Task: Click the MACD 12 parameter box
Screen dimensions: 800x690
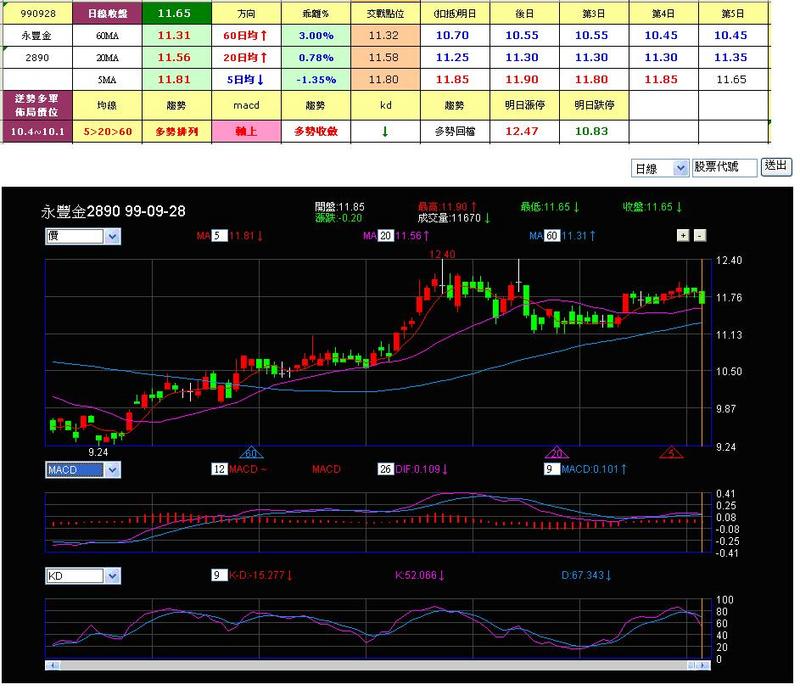Action: click(x=219, y=469)
